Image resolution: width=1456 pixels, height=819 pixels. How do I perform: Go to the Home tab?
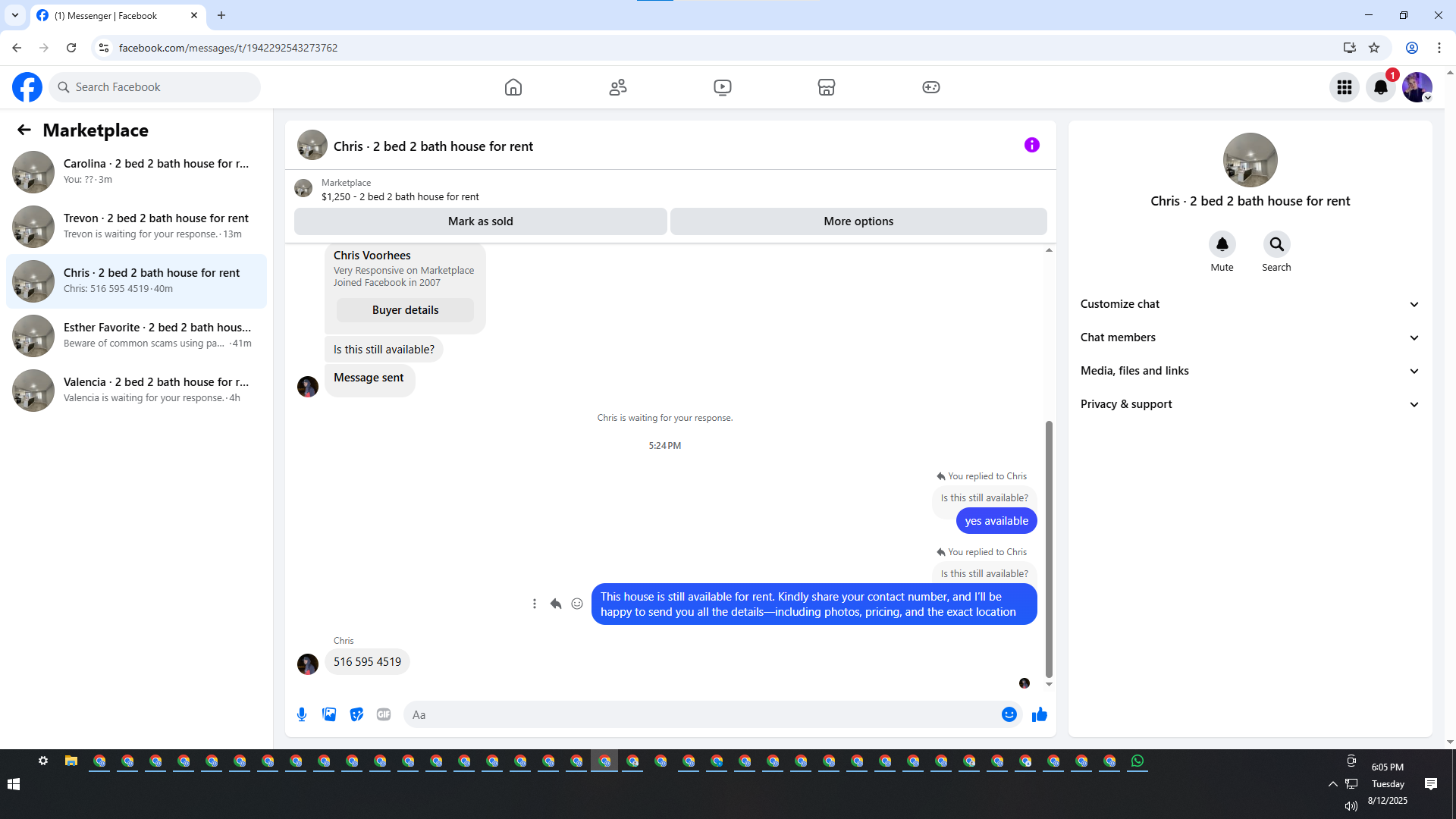(x=513, y=87)
